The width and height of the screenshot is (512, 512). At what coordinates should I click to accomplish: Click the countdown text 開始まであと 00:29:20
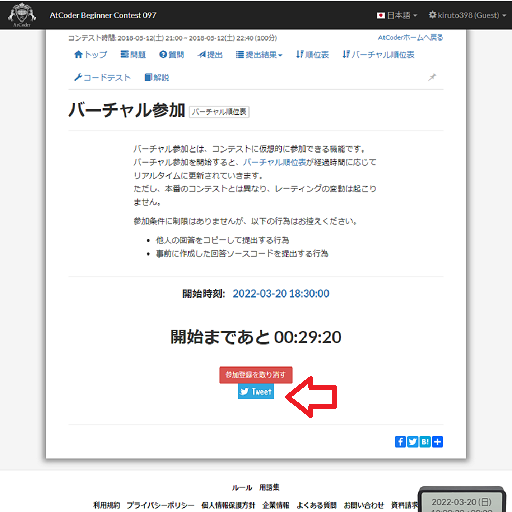tap(256, 337)
